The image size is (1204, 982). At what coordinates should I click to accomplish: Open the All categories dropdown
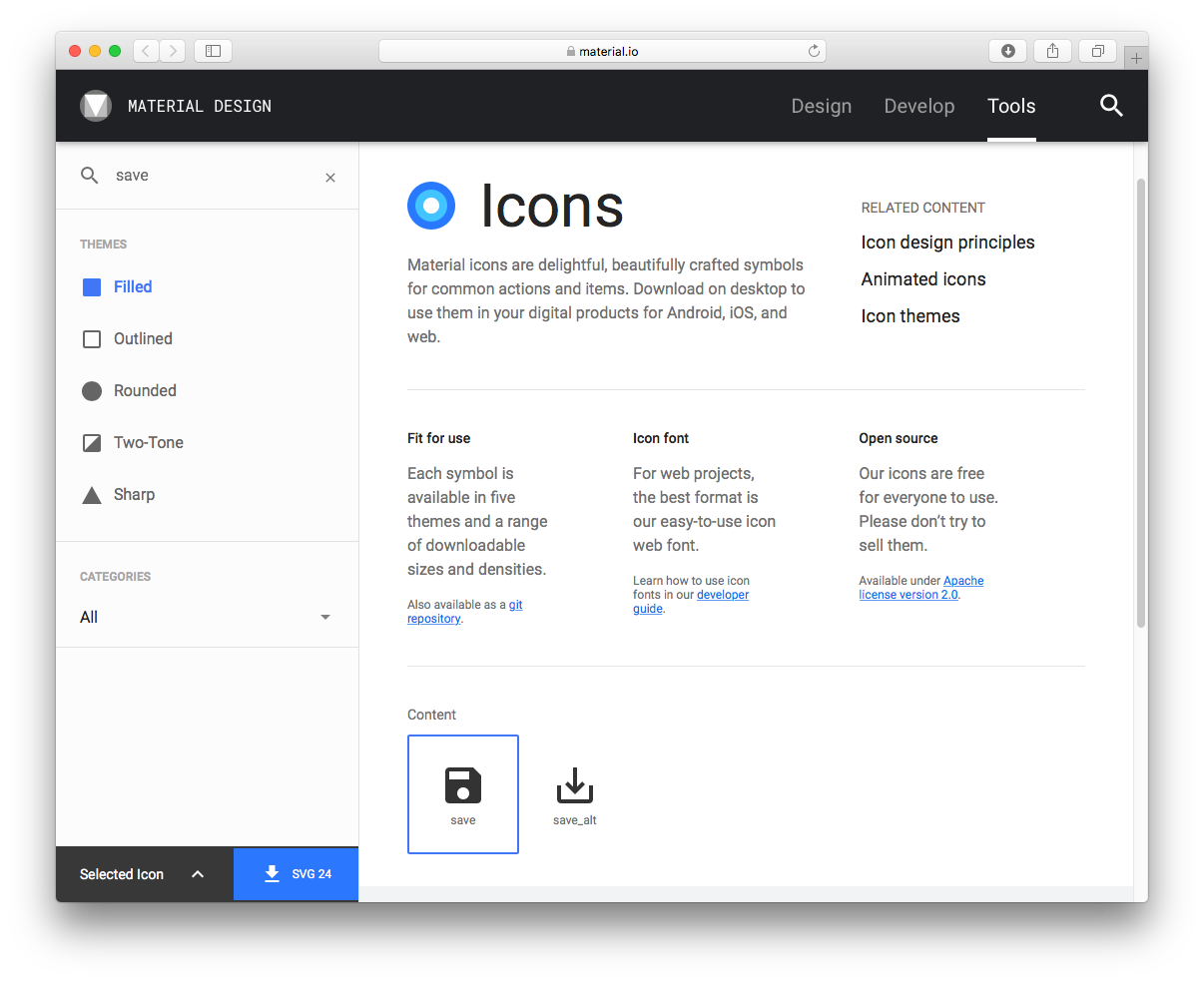[206, 617]
